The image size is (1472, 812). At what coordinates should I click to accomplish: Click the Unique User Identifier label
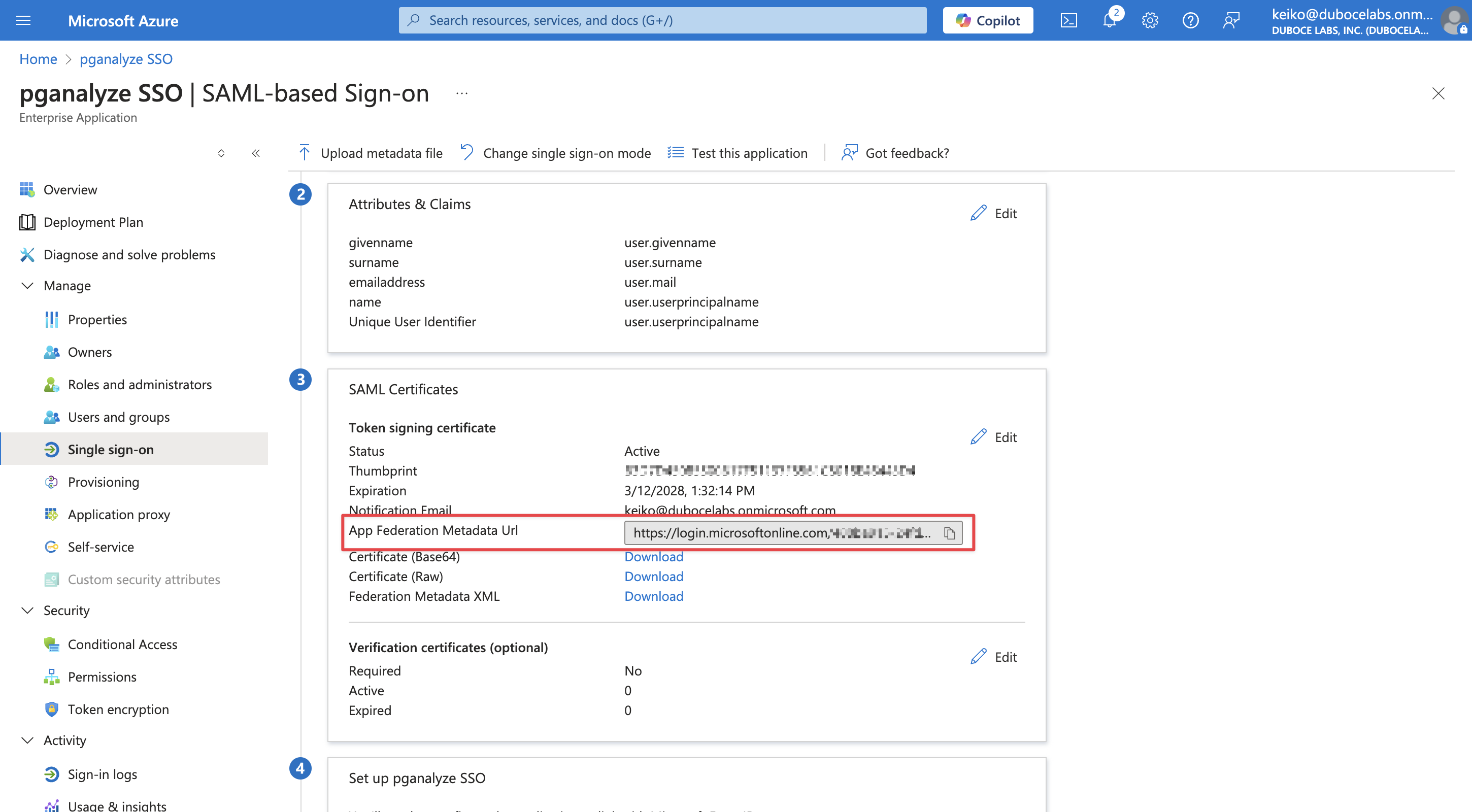[x=412, y=322]
